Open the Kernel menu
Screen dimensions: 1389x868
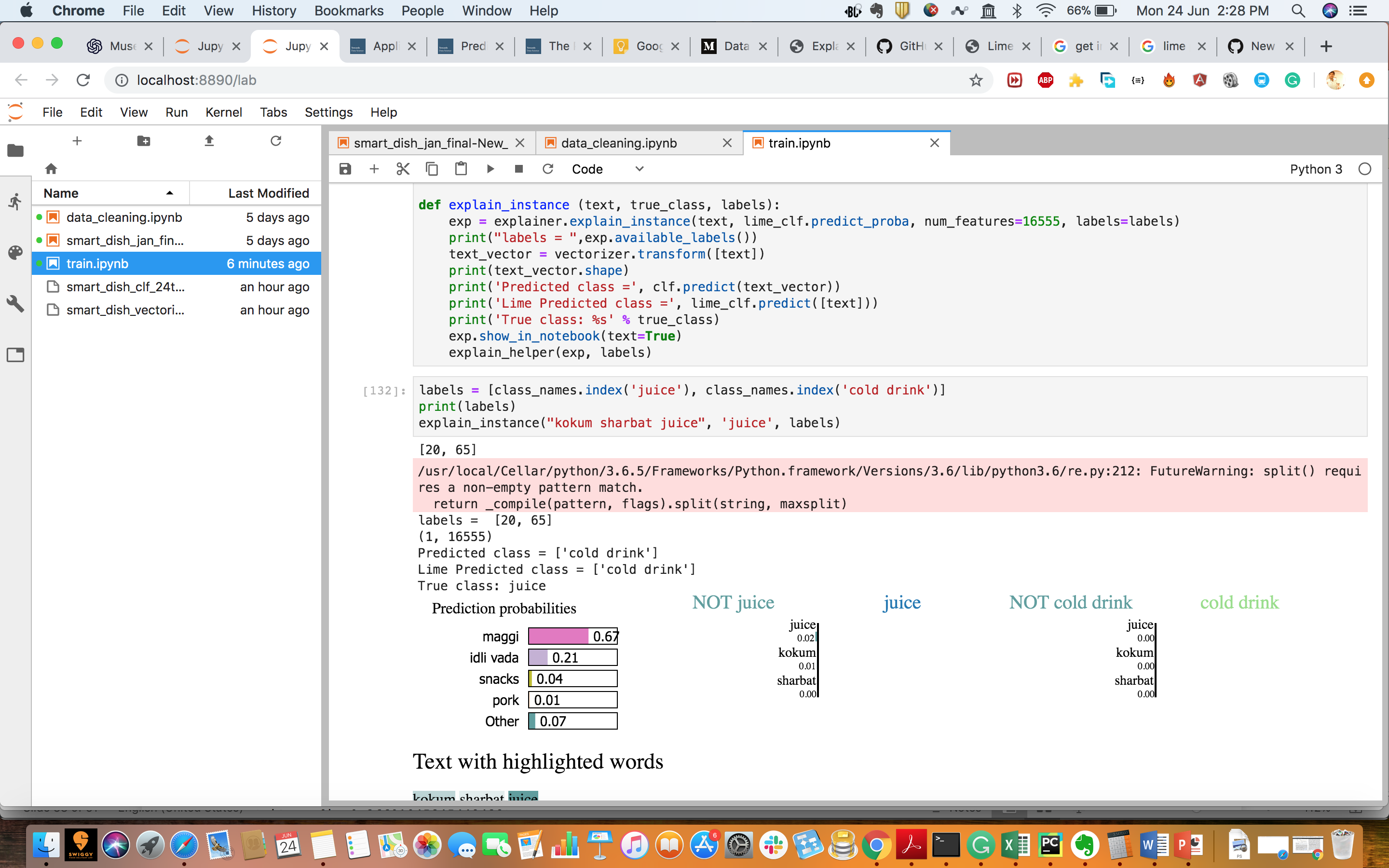224,112
